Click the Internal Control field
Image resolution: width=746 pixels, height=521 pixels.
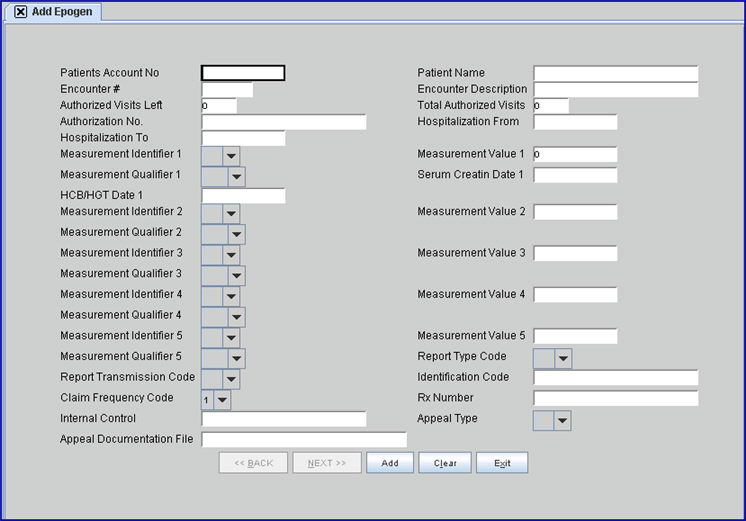(x=284, y=419)
